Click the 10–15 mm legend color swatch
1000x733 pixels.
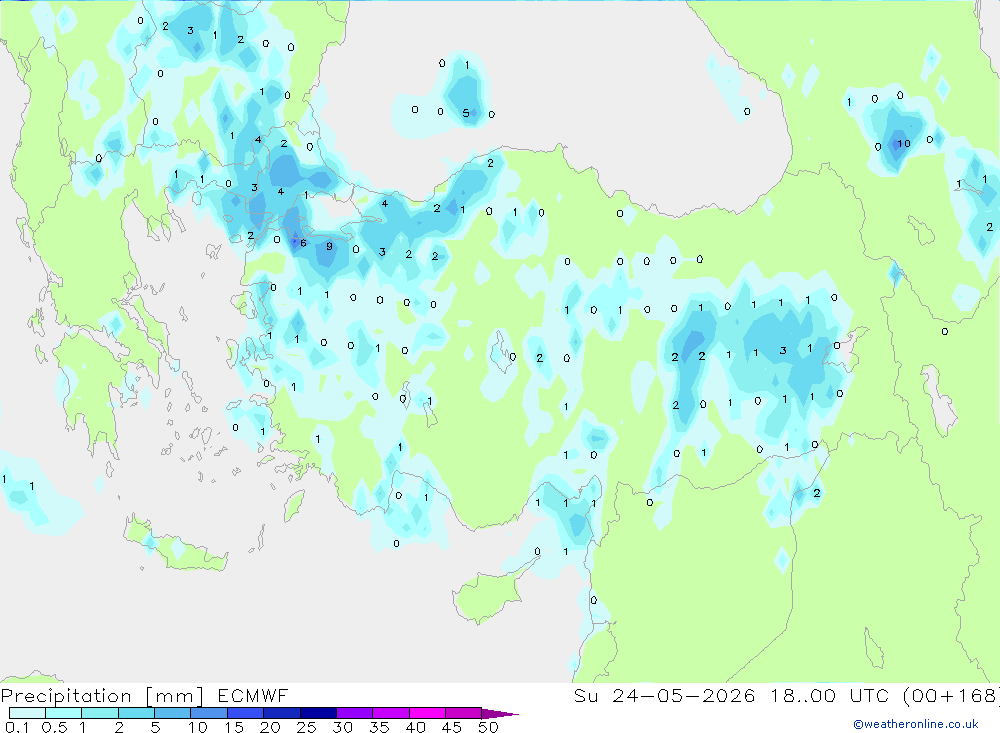click(x=209, y=713)
